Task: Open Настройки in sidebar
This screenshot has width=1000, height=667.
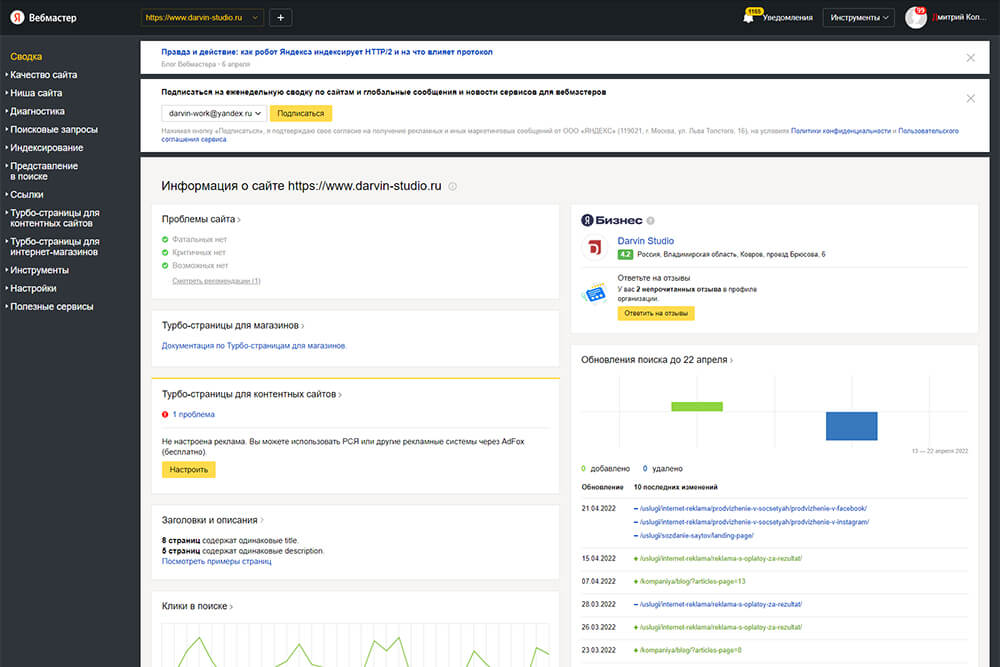Action: tap(33, 288)
